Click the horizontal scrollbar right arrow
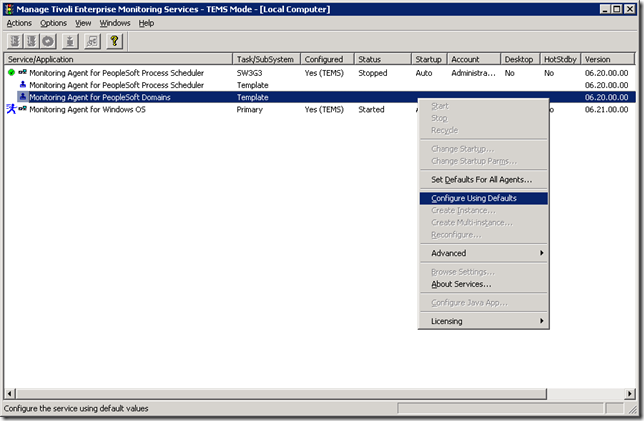 point(630,393)
